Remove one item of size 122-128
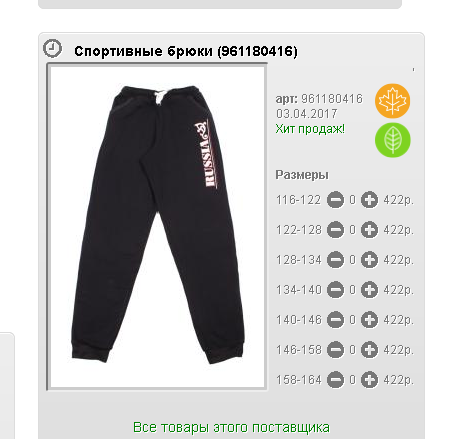Image resolution: width=451 pixels, height=439 pixels. pyautogui.click(x=335, y=230)
